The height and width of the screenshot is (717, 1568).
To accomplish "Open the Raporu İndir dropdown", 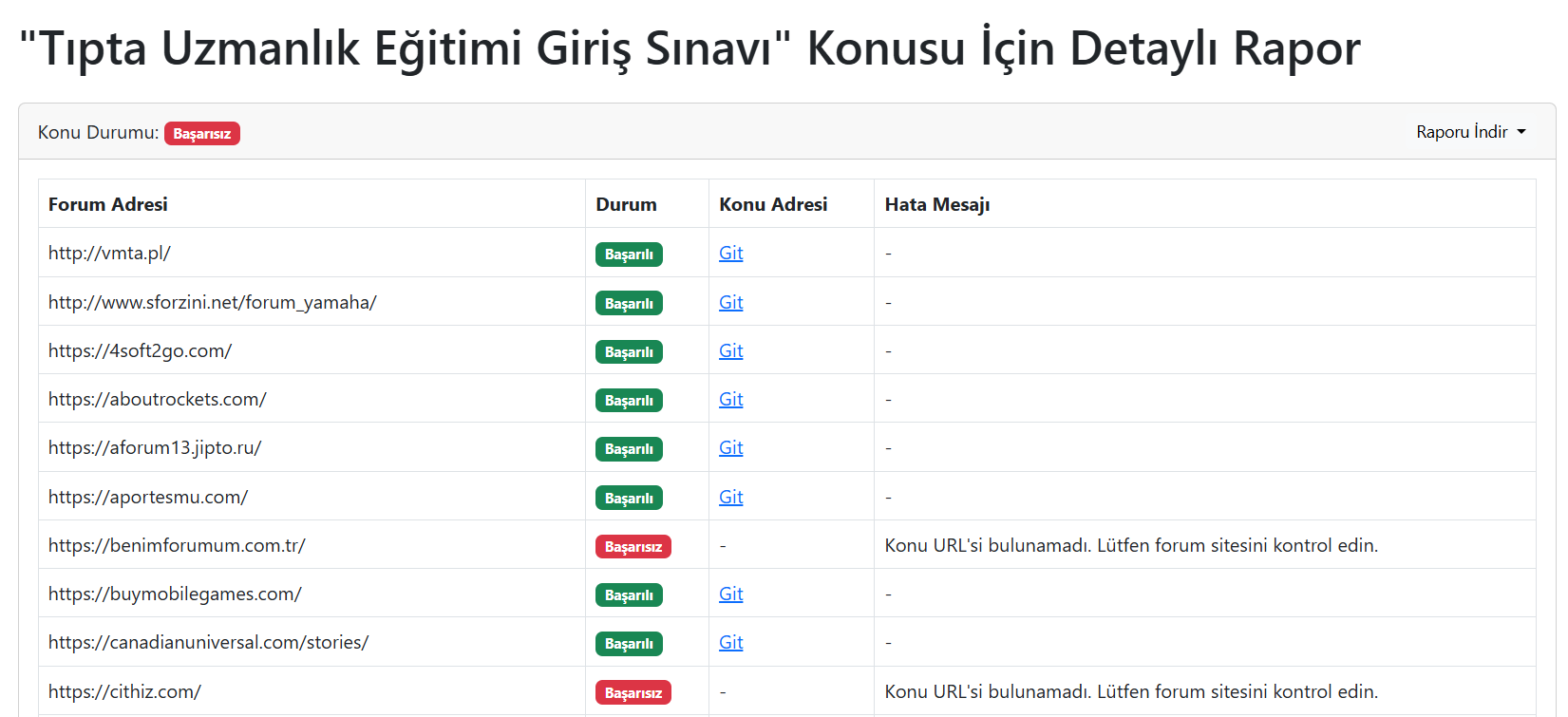I will 1470,132.
